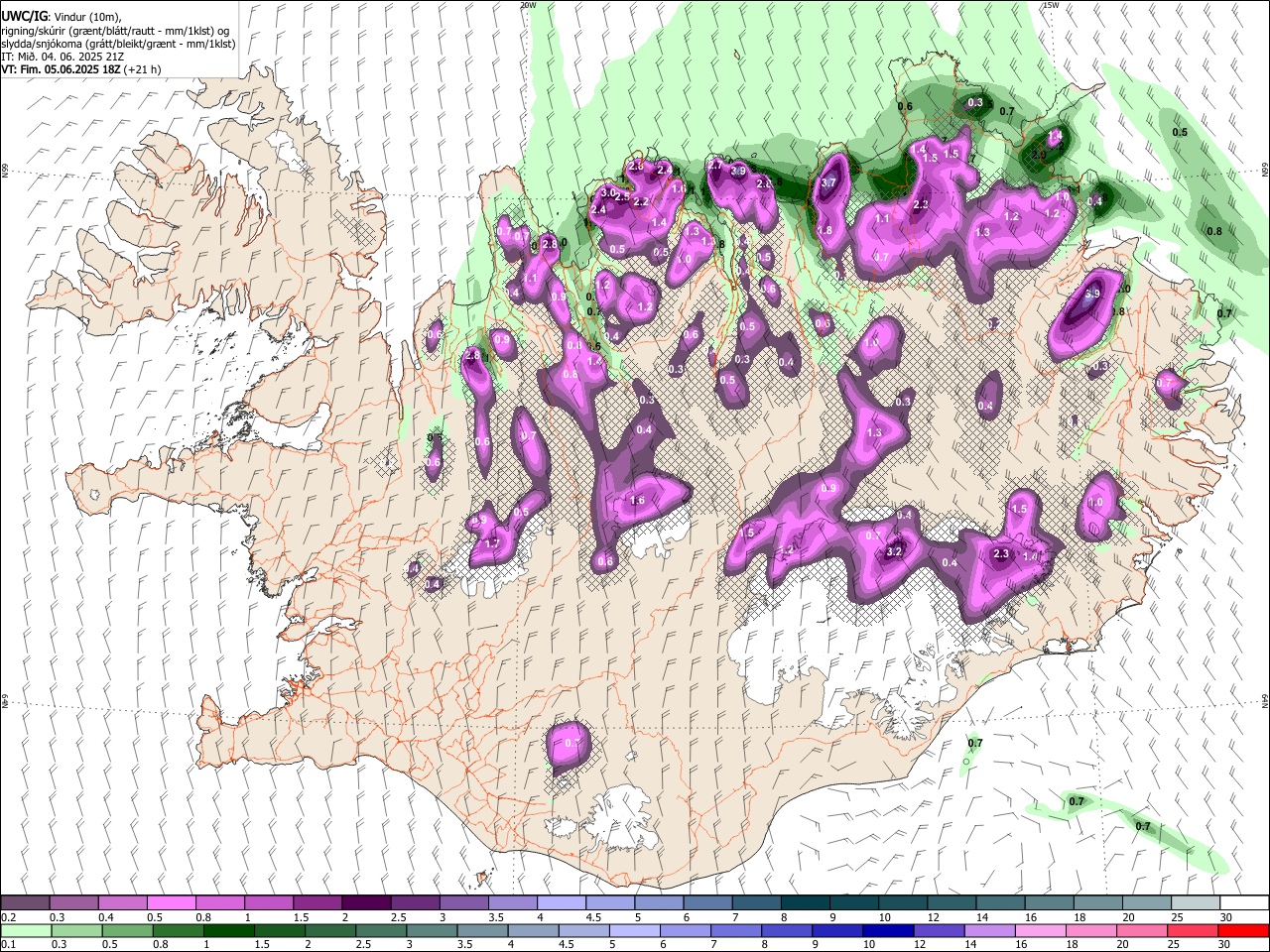Click the "IT: Mið. 04. 06. 2025 21Z" line
The image size is (1270, 952).
pos(63,57)
